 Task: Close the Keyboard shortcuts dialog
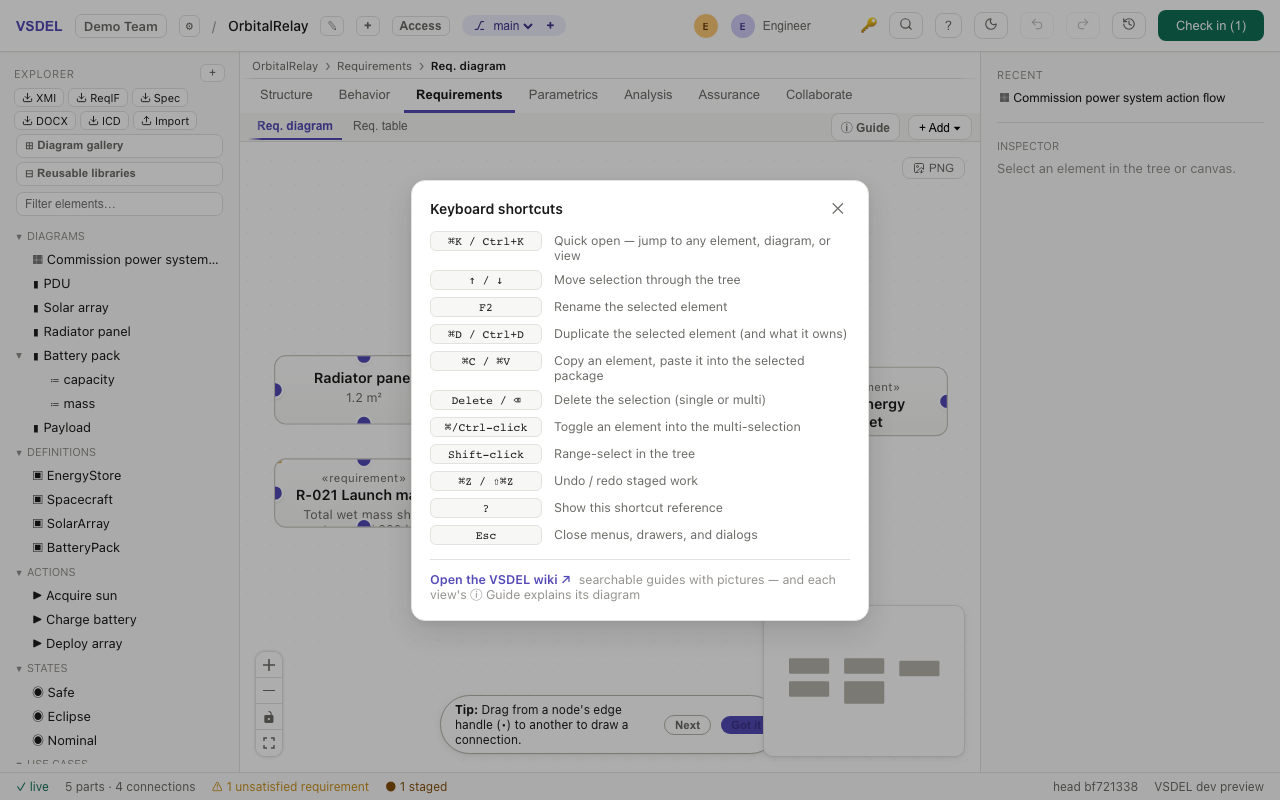coord(838,209)
